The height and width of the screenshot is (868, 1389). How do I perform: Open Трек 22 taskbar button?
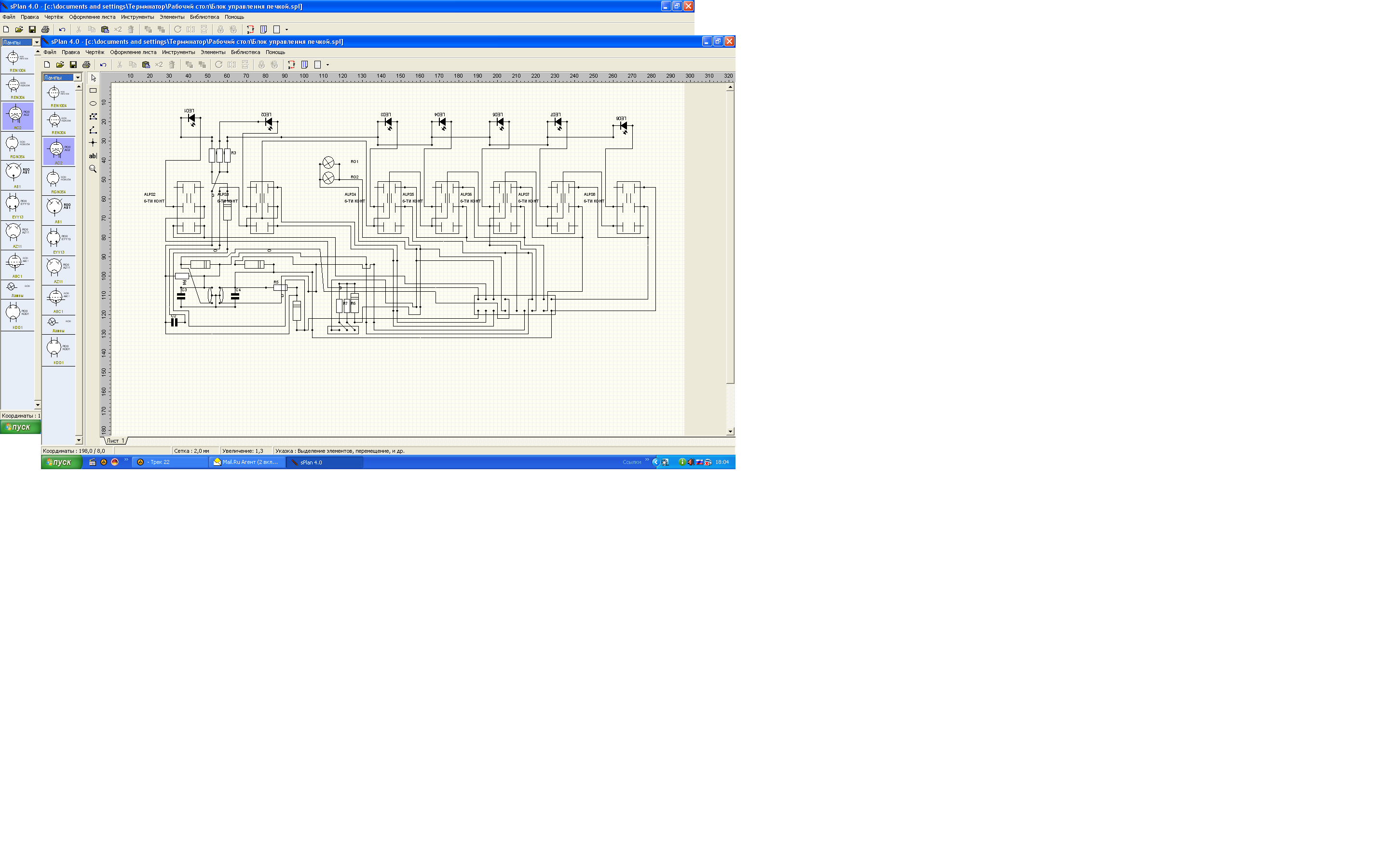pyautogui.click(x=170, y=462)
